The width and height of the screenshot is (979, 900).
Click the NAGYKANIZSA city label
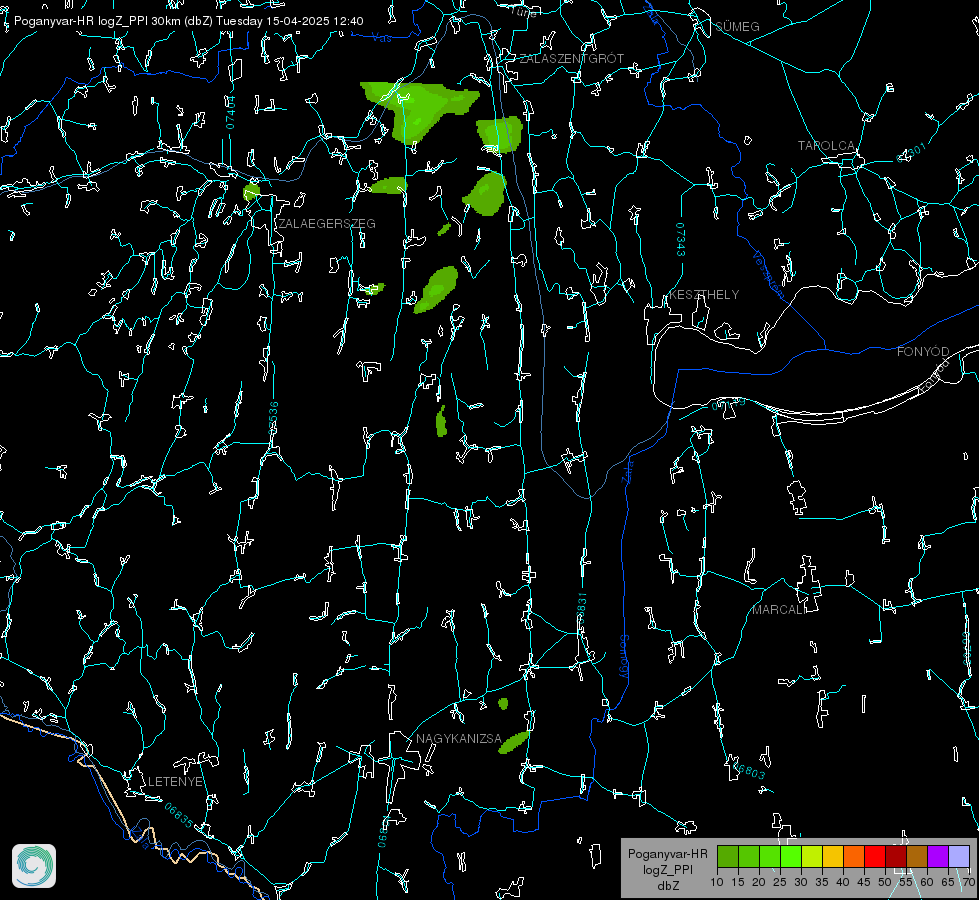pyautogui.click(x=459, y=739)
